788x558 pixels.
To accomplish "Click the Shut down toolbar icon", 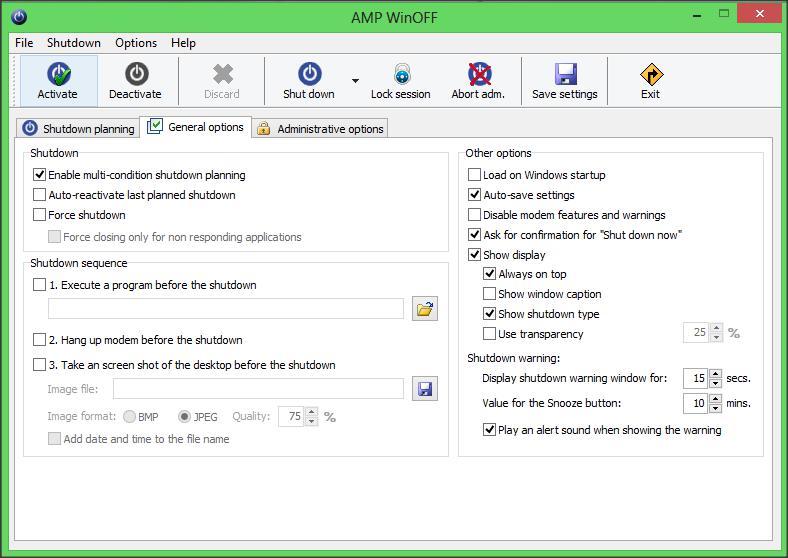I will pyautogui.click(x=310, y=74).
